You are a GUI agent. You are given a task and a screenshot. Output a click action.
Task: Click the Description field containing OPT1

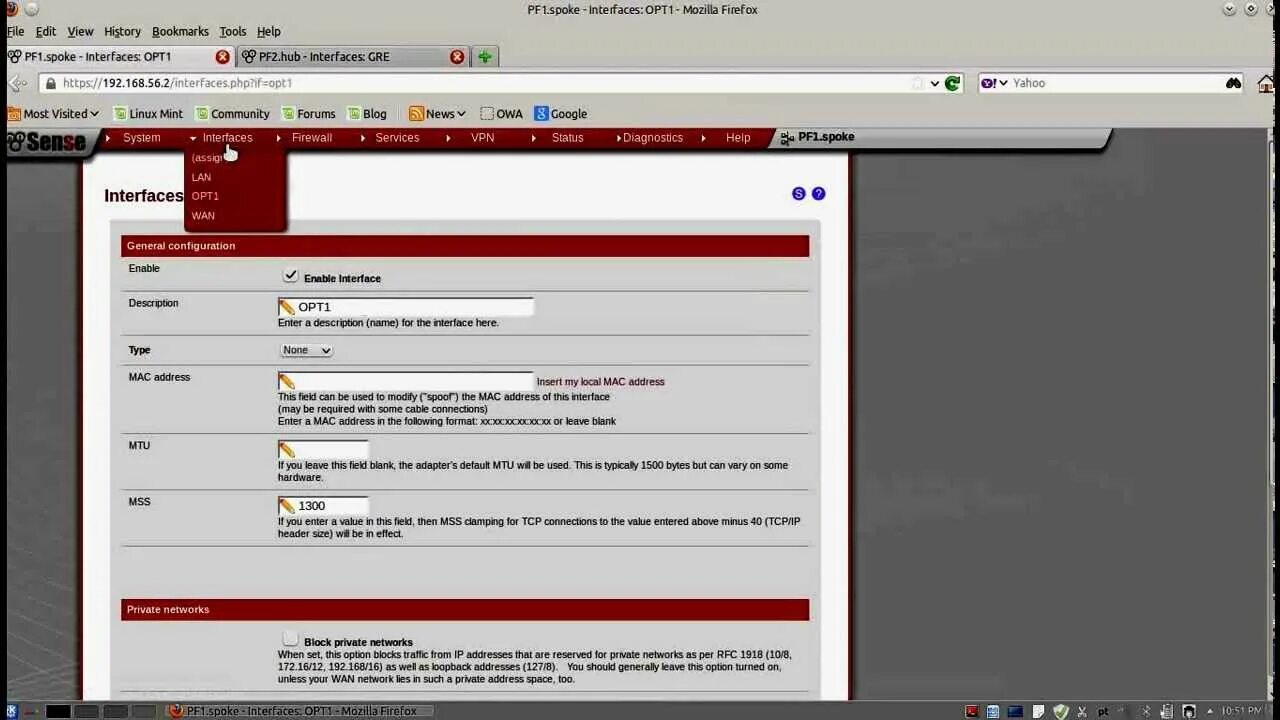[406, 307]
